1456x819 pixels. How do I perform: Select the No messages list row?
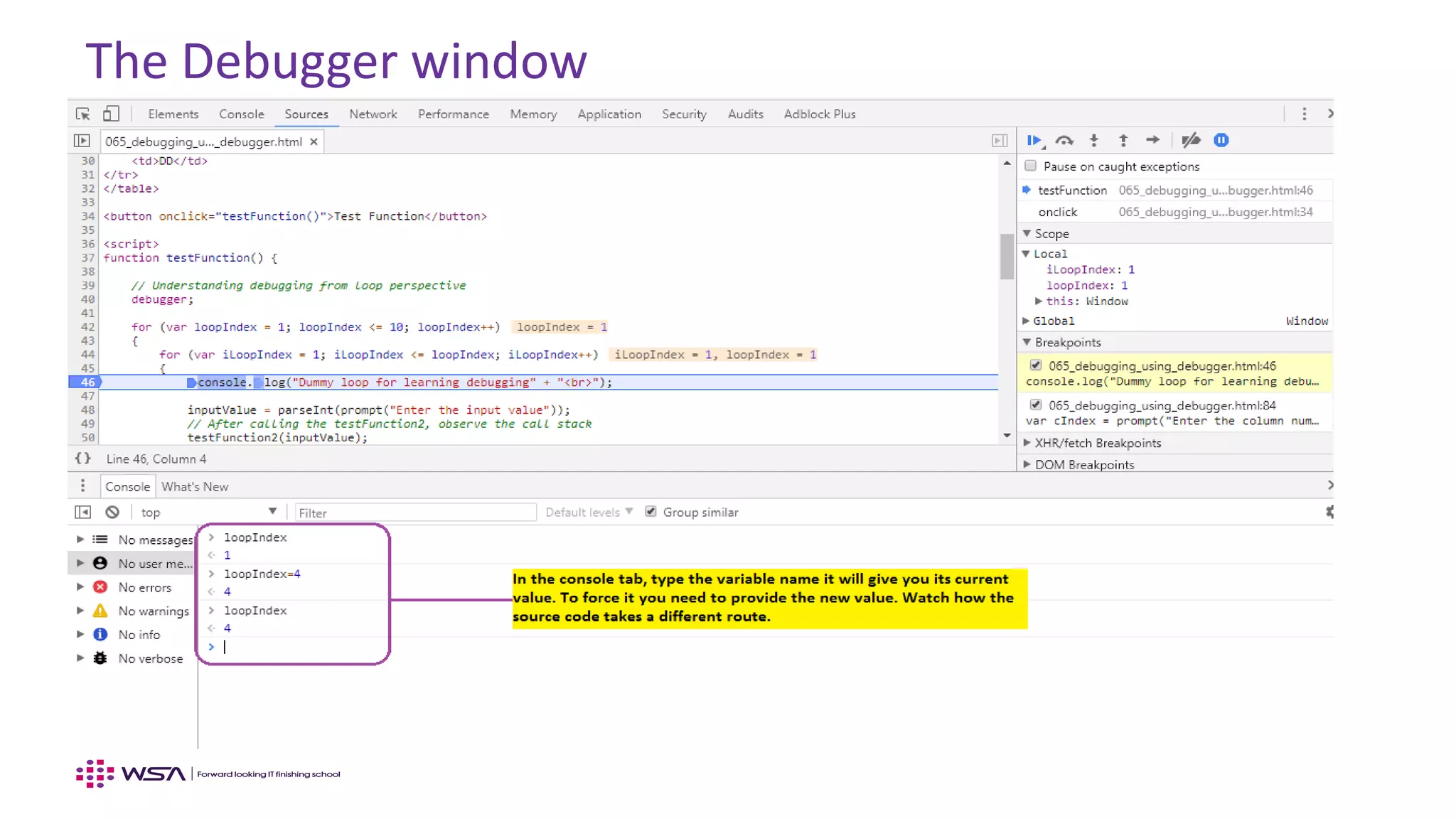click(x=133, y=540)
